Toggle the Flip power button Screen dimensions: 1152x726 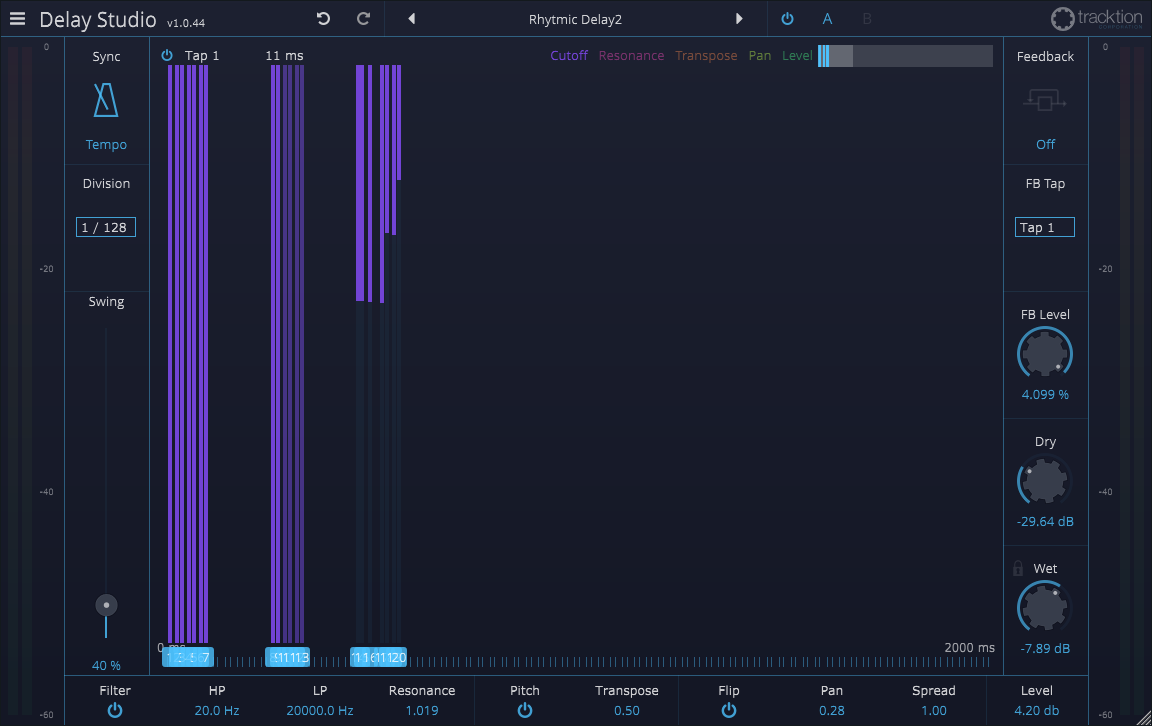click(x=728, y=710)
